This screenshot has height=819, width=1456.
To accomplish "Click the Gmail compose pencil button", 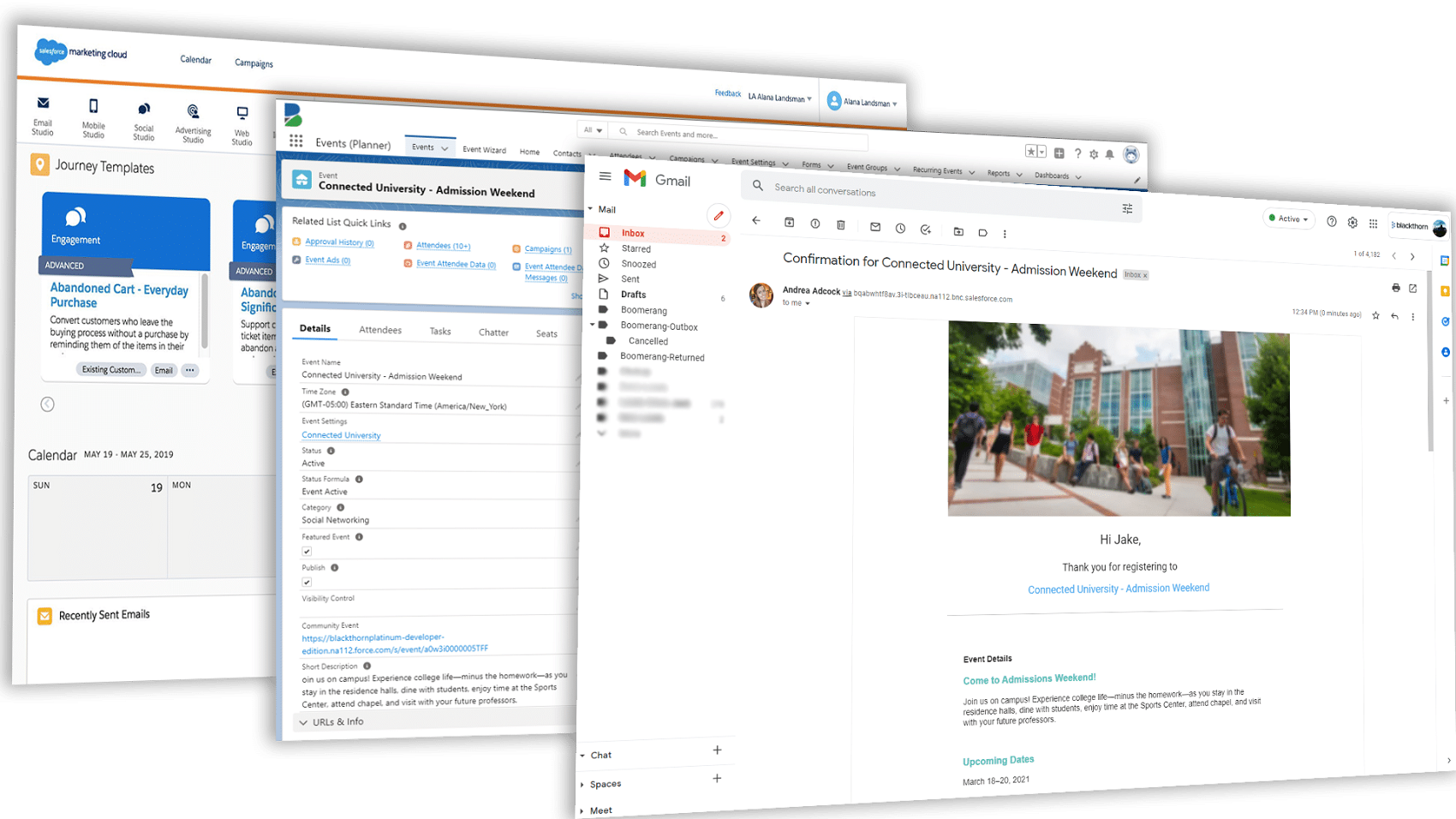I will [719, 215].
